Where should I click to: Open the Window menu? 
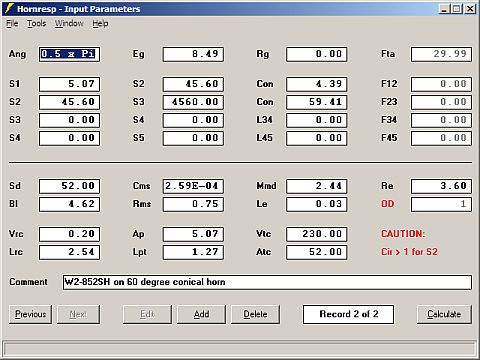coord(69,24)
